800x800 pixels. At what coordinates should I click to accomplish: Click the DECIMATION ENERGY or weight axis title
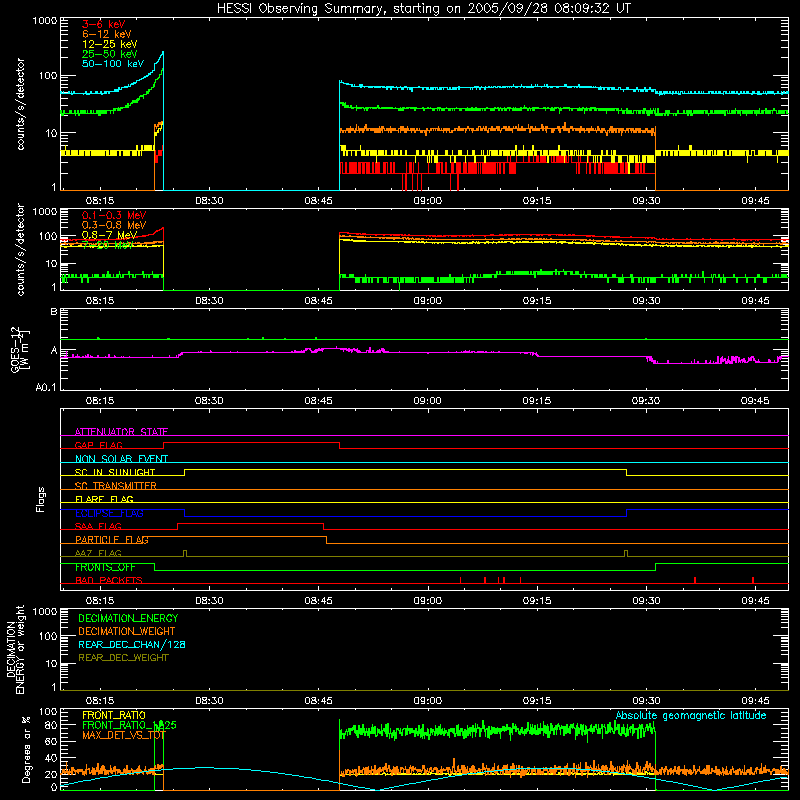click(15, 650)
